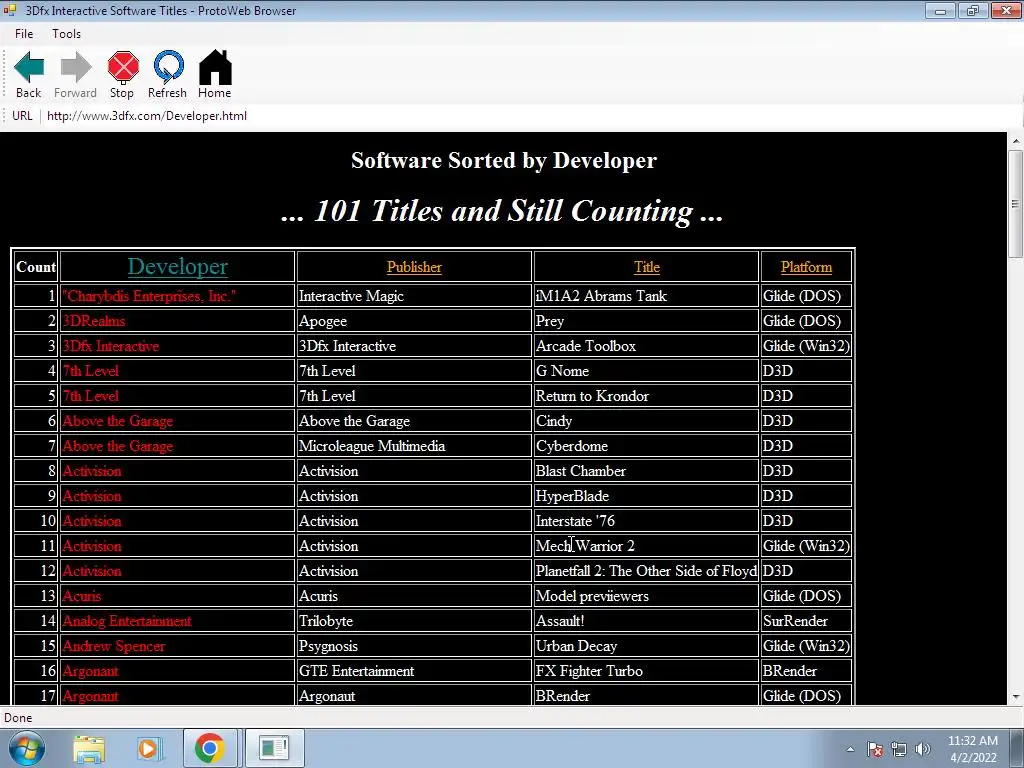Click the title cell Cyberdome
The width and height of the screenshot is (1024, 768).
(x=646, y=446)
